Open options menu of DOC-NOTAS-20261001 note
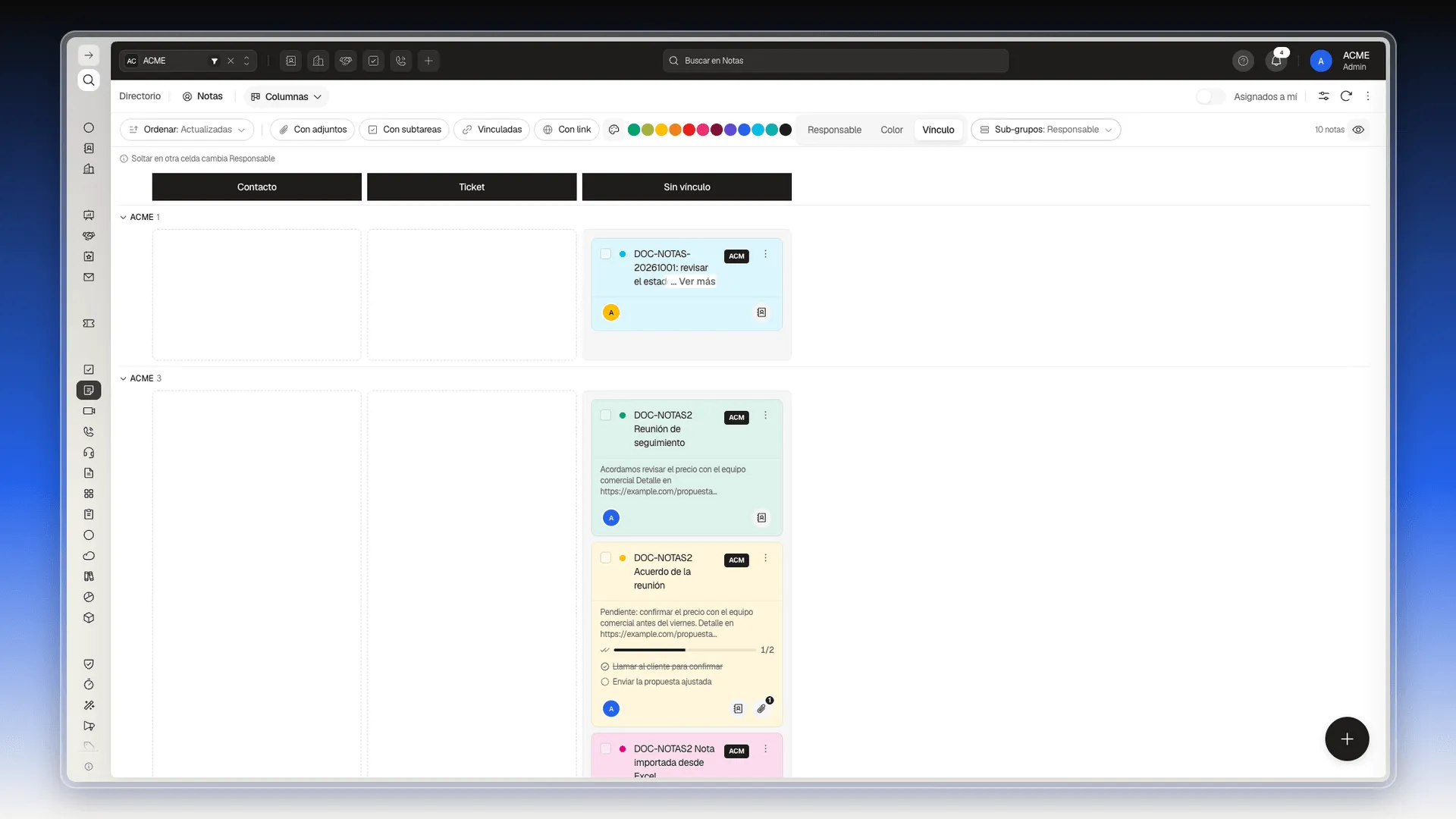The height and width of the screenshot is (819, 1456). coord(765,254)
